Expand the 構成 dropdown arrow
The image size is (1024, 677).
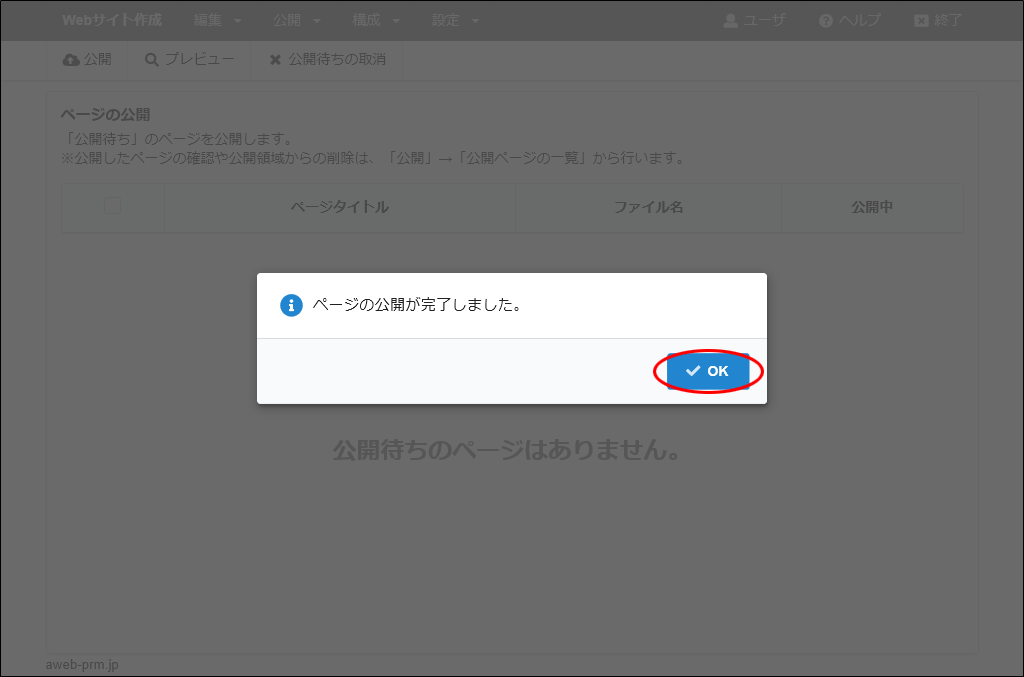pos(396,21)
